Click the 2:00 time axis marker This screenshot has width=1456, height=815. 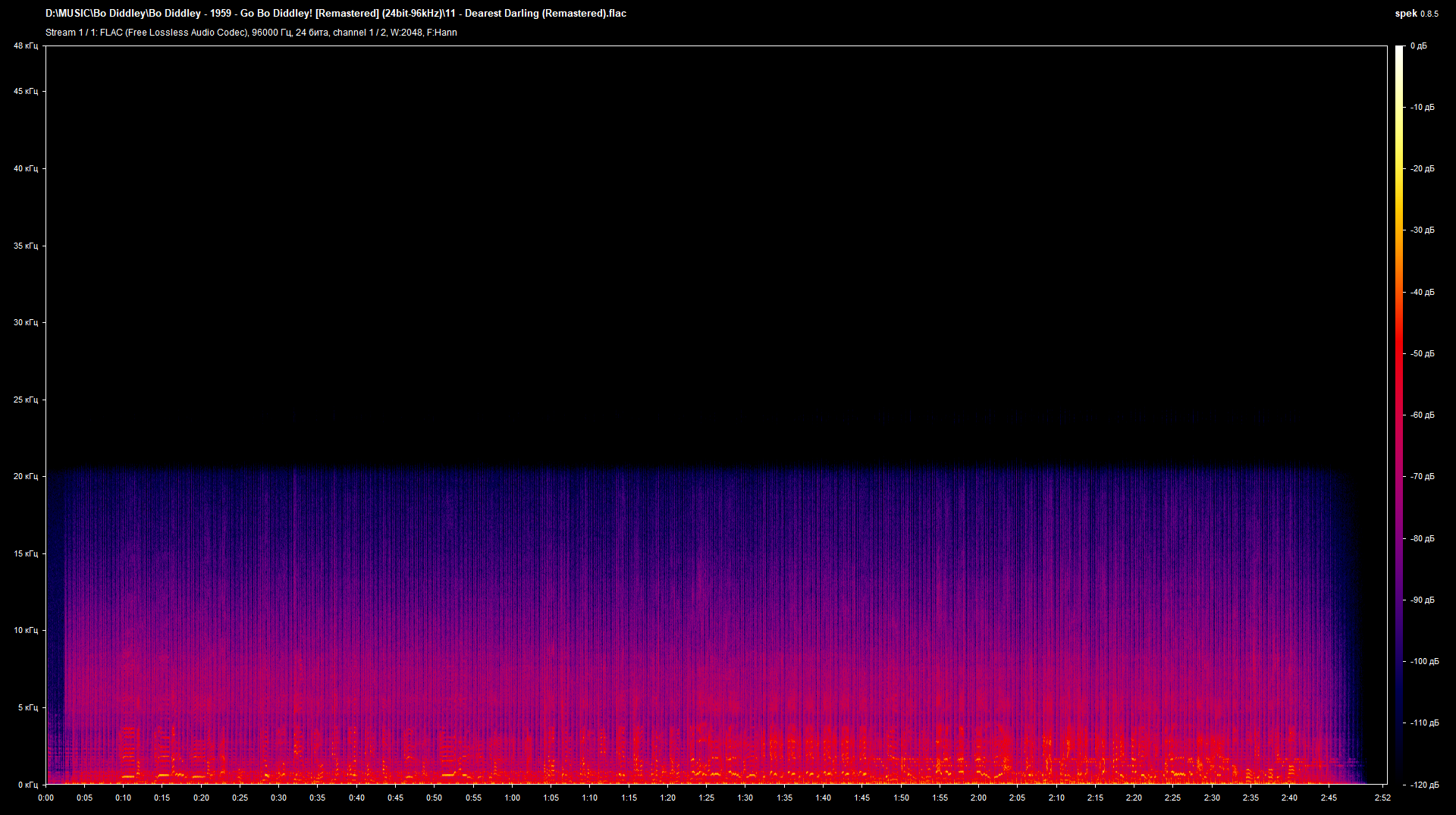(978, 798)
